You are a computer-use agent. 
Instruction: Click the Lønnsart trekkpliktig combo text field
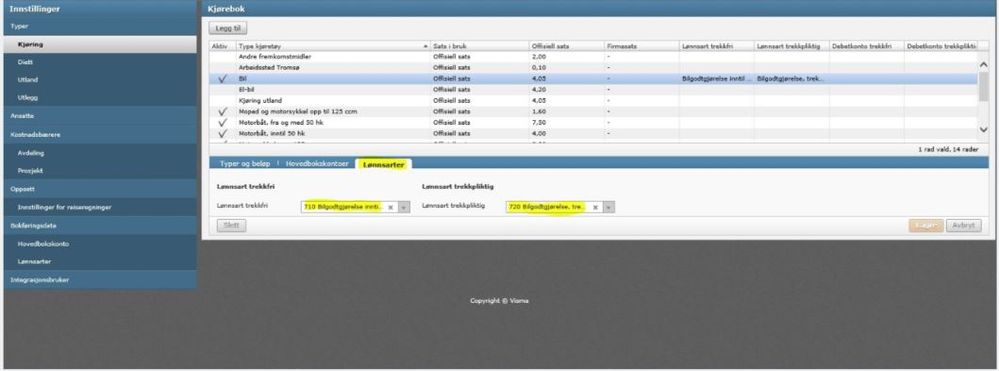pos(549,207)
